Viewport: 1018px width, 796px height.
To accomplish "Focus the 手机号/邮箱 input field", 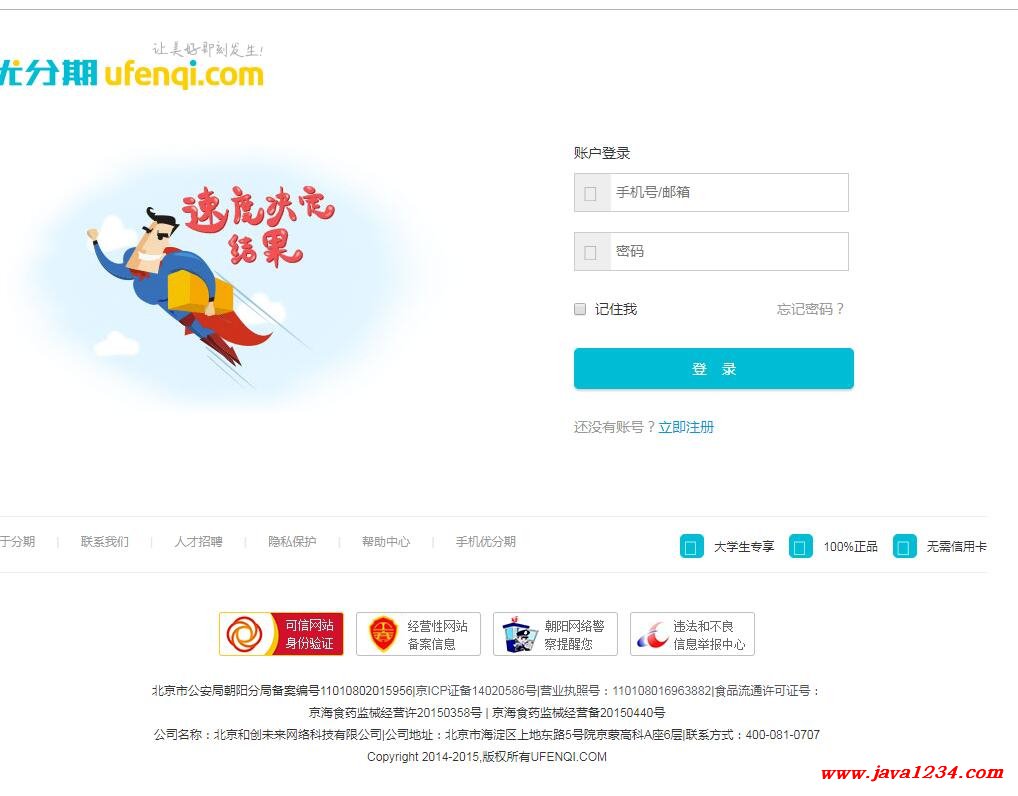I will click(712, 192).
